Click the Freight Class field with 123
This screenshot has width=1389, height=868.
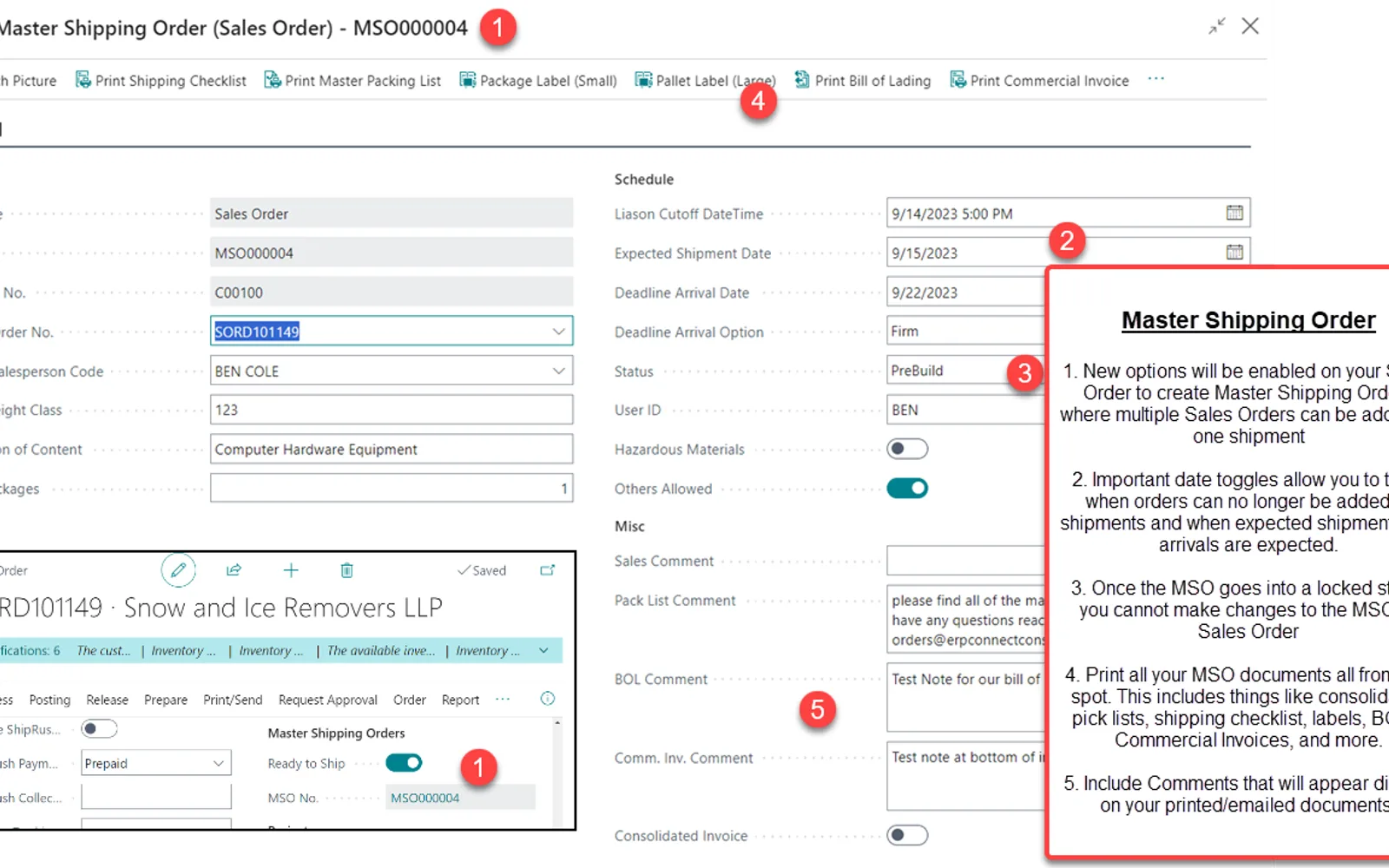(392, 410)
